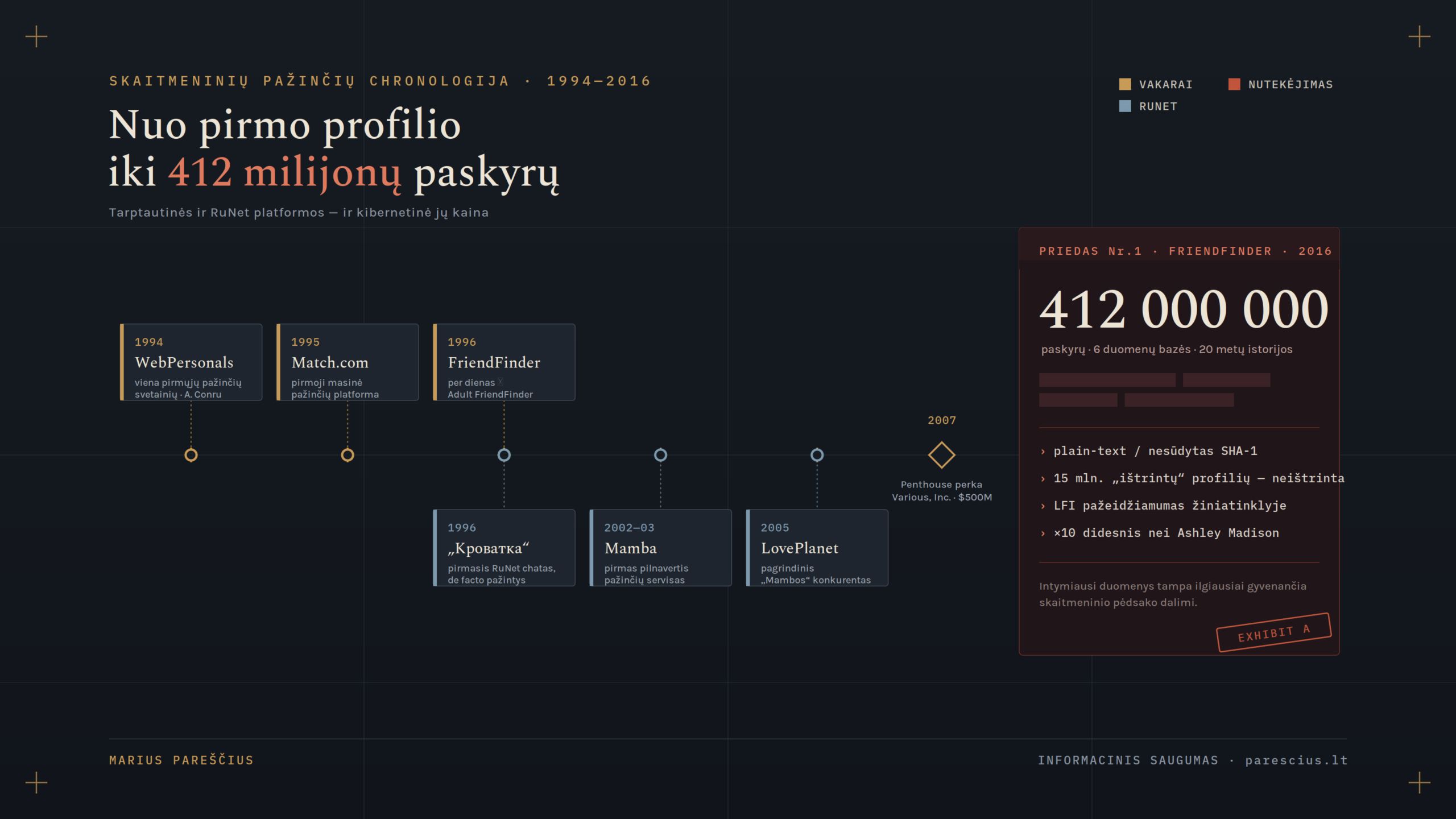Click the MARIUS PAREŠČIUS author name

181,760
